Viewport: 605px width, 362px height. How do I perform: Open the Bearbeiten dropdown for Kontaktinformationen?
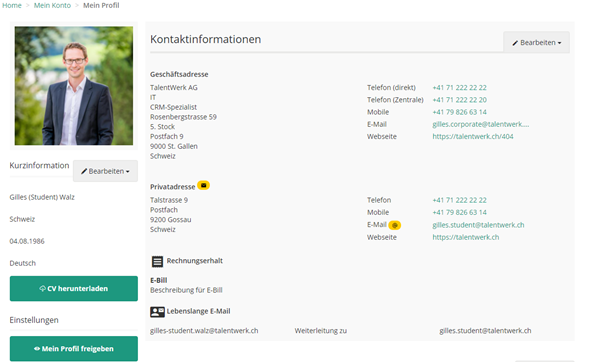pyautogui.click(x=536, y=42)
